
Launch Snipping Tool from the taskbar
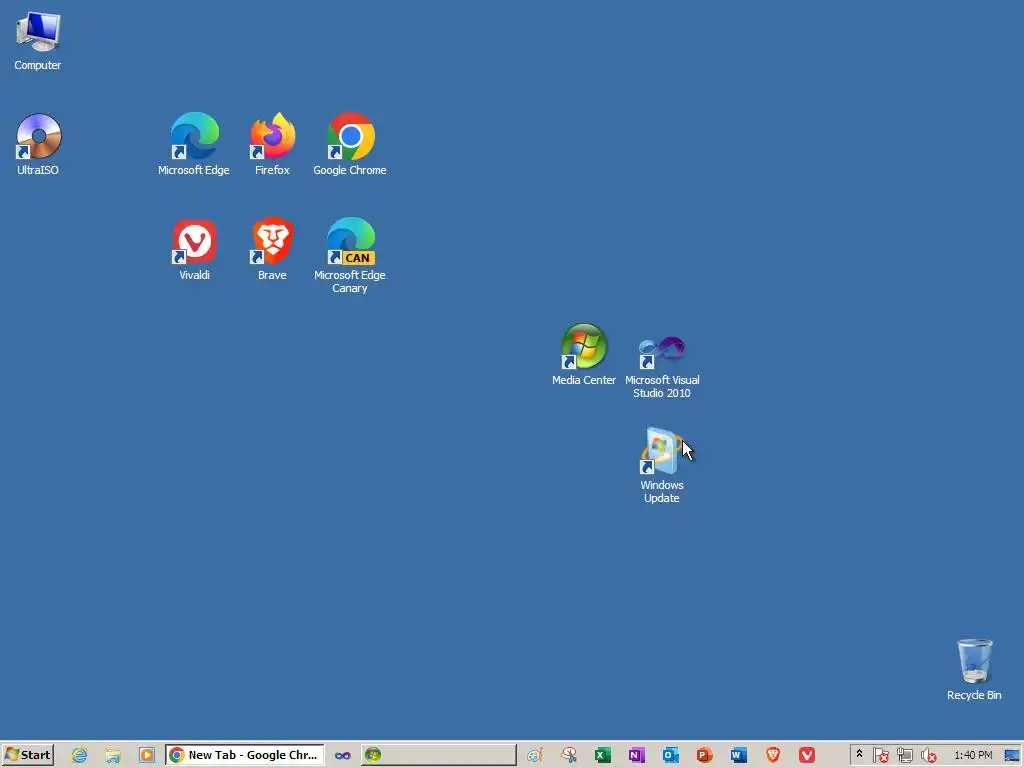point(569,756)
